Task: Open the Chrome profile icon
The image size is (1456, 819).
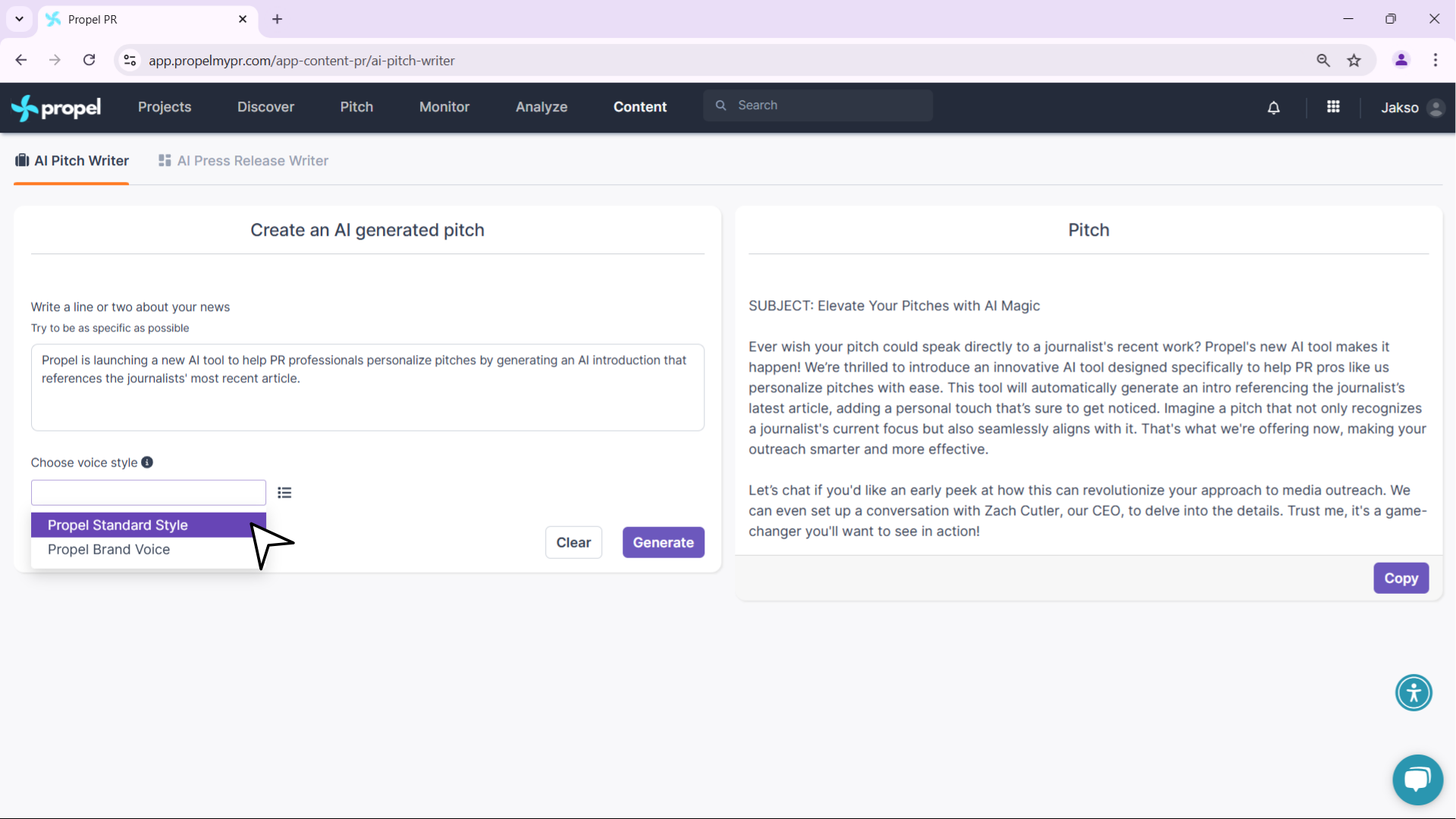Action: point(1401,60)
